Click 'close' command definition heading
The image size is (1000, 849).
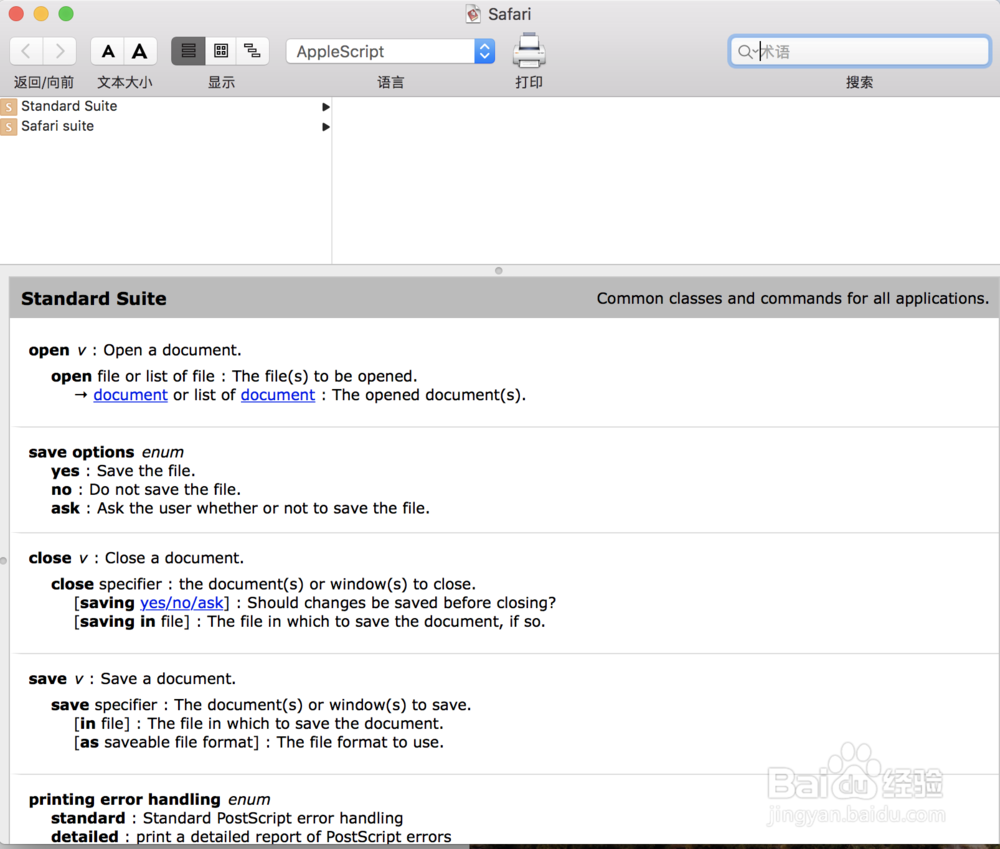coord(136,558)
